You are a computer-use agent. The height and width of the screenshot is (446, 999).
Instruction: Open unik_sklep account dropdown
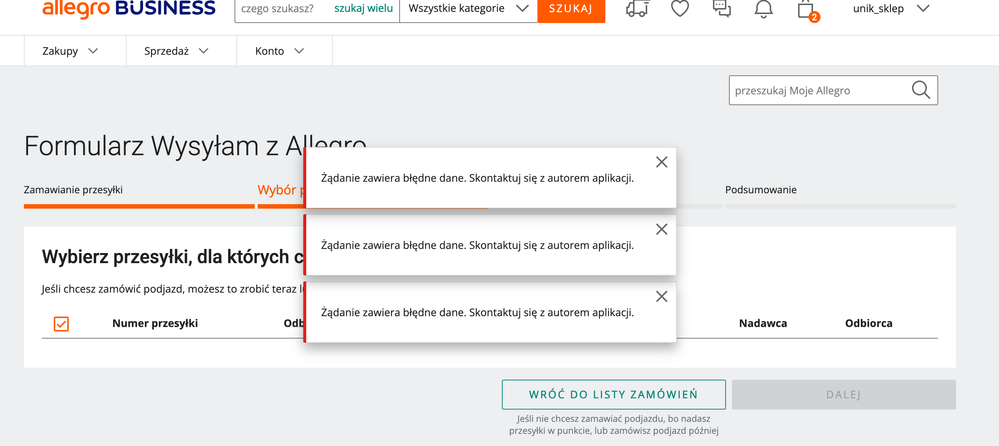[890, 9]
